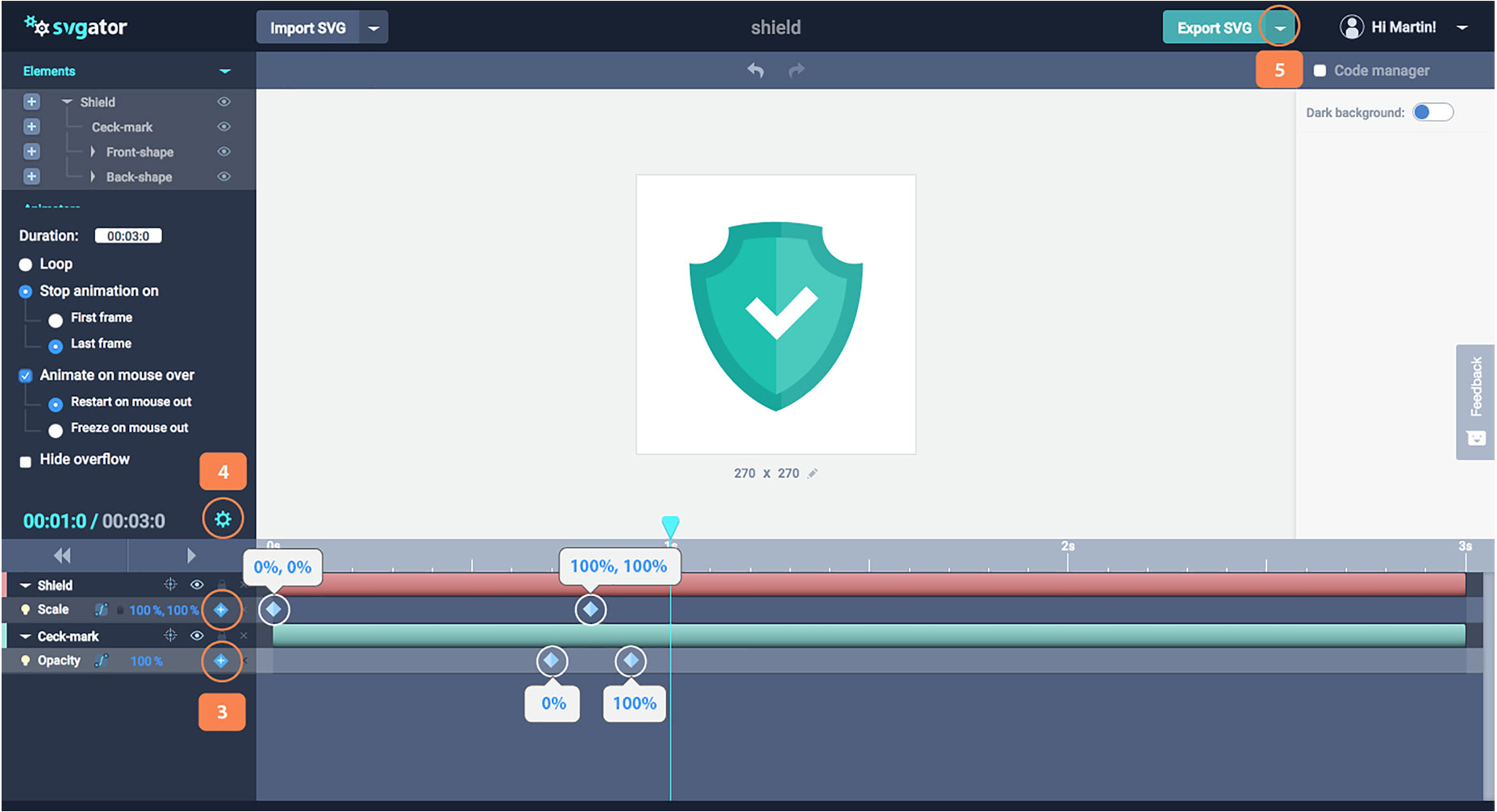Open the Import SVG dropdown arrow
1497x812 pixels.
click(x=373, y=27)
